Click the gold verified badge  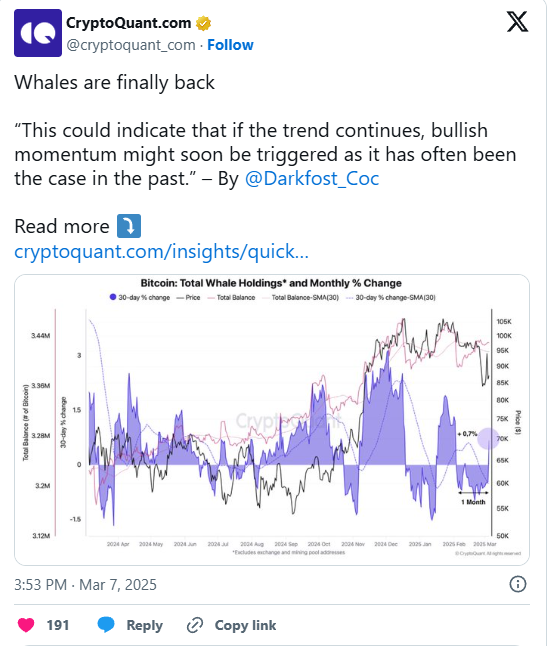pos(203,23)
